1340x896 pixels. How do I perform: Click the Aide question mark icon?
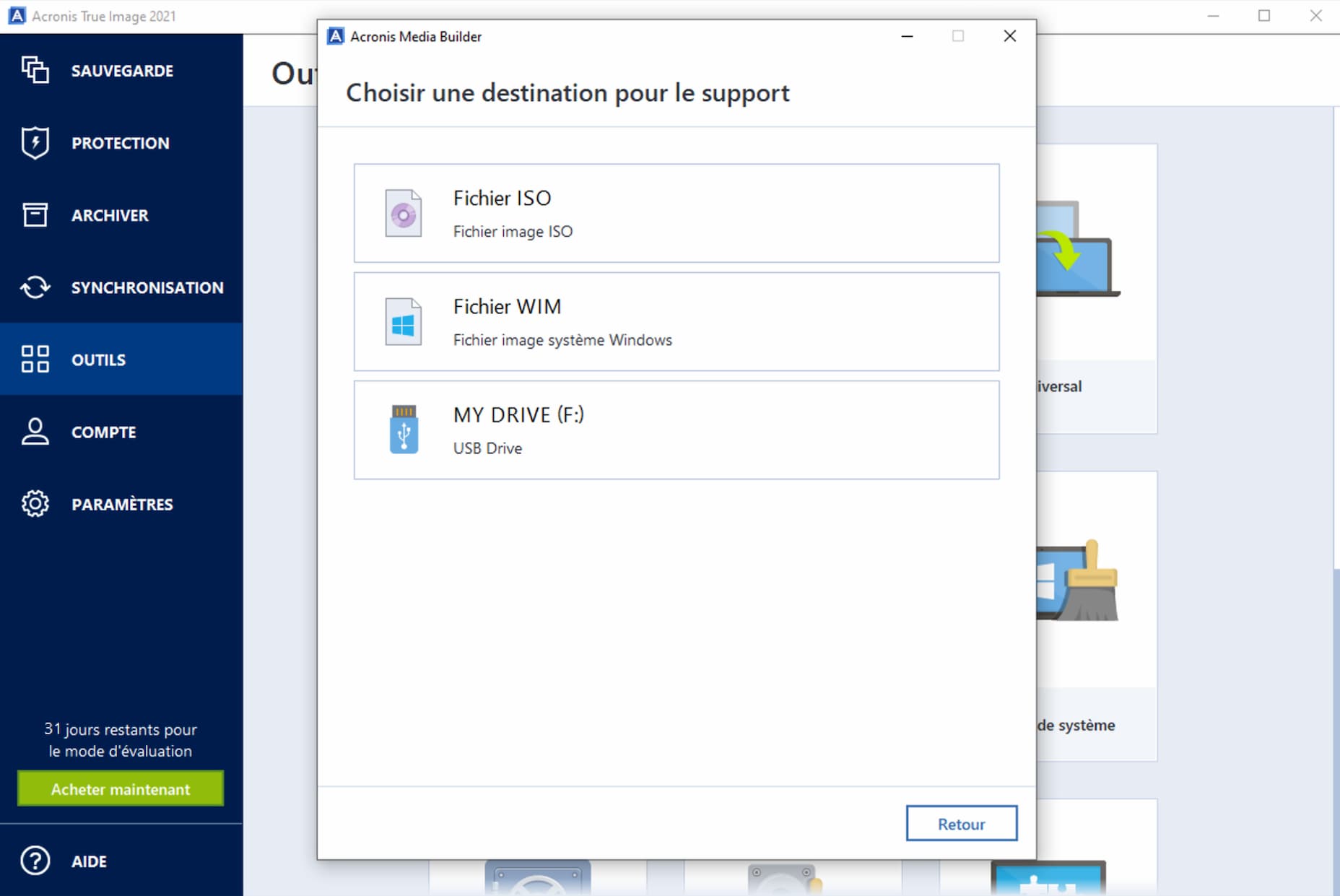click(35, 861)
